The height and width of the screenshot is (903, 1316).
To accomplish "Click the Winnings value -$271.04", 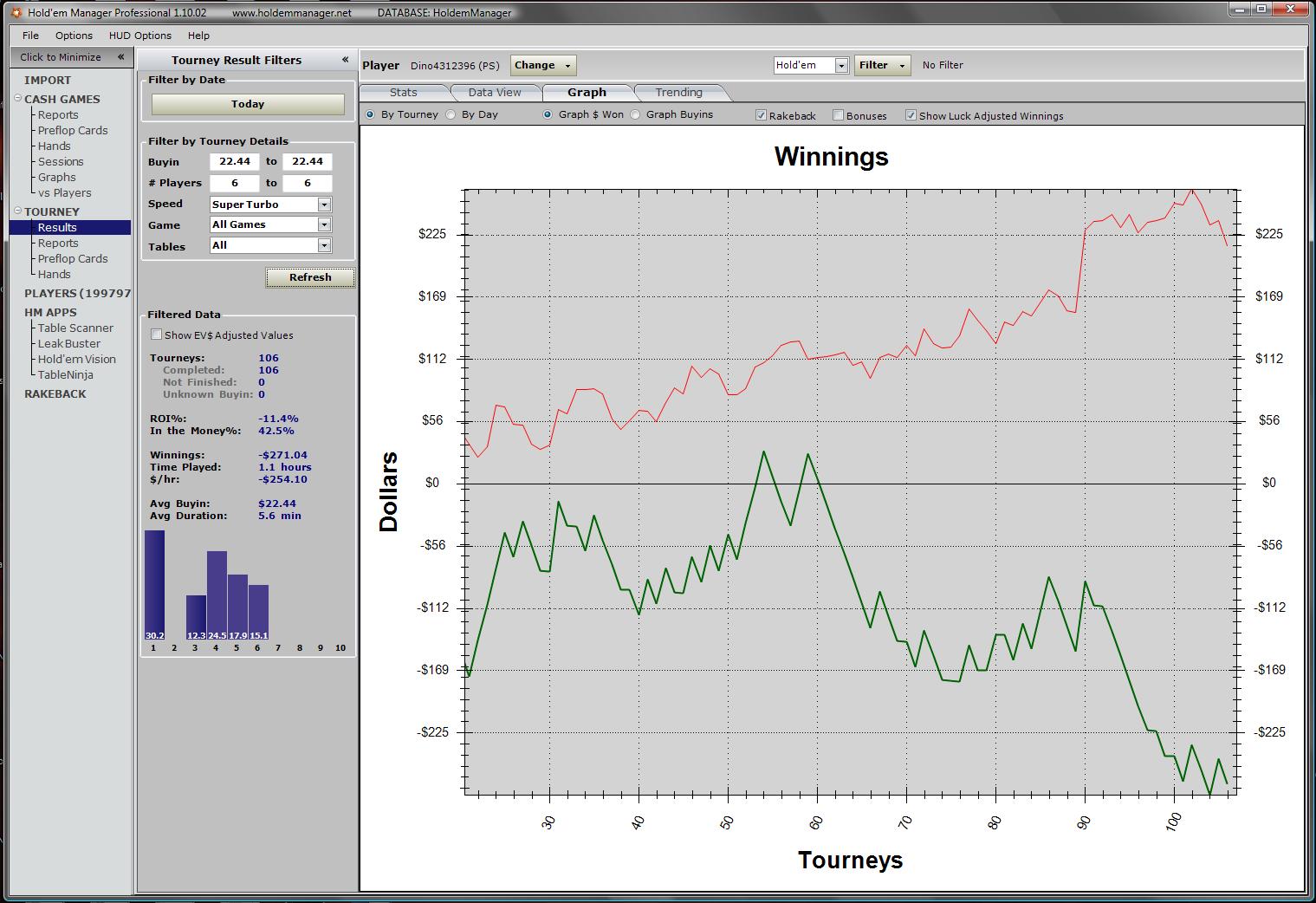I will 282,455.
